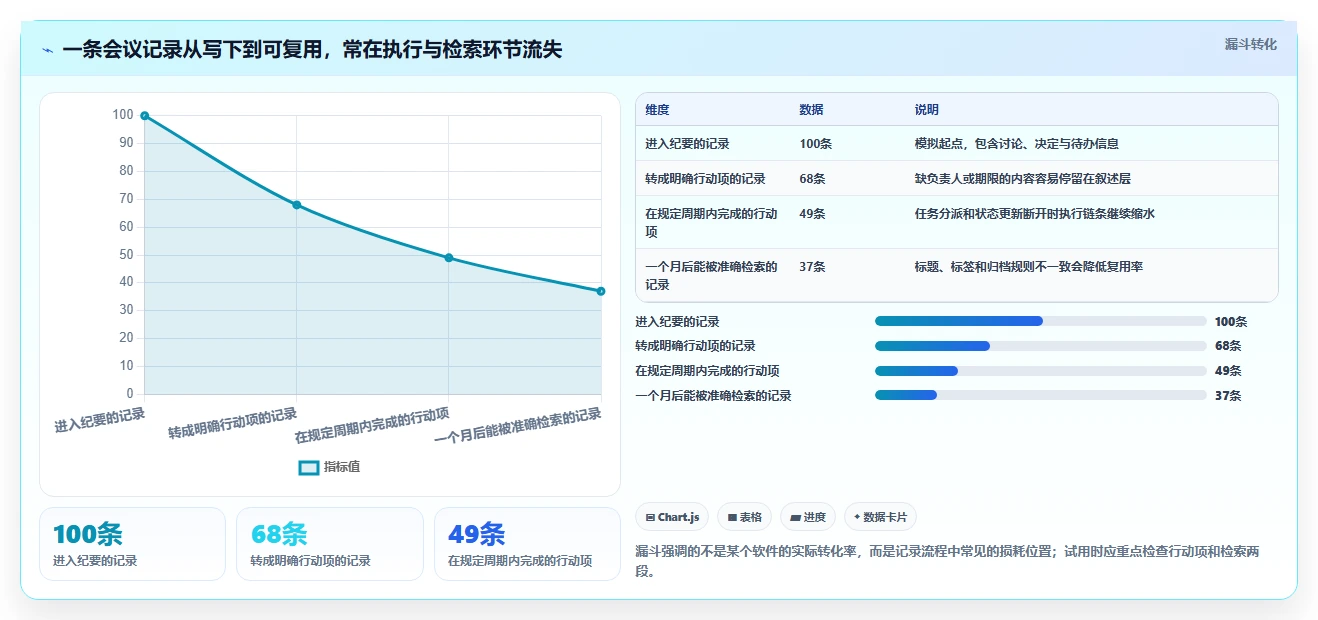Click the chart data point at 37
This screenshot has width=1318, height=620.
coord(601,291)
